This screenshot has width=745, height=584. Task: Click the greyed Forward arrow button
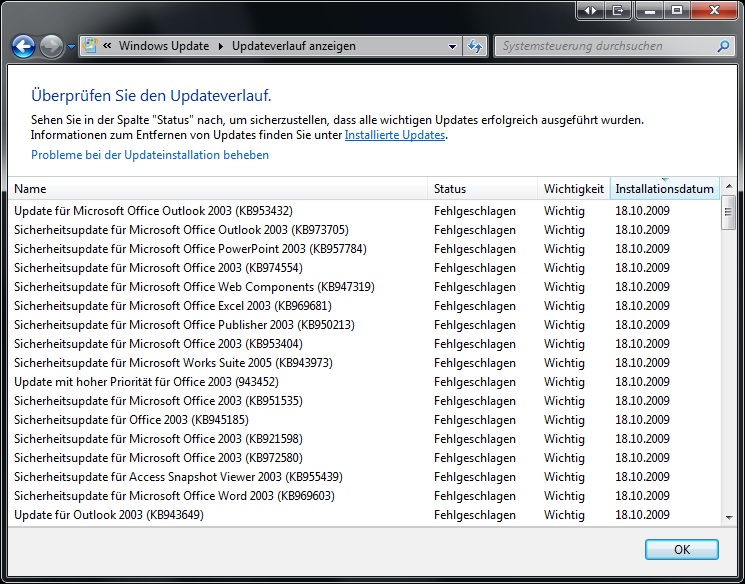pyautogui.click(x=51, y=47)
